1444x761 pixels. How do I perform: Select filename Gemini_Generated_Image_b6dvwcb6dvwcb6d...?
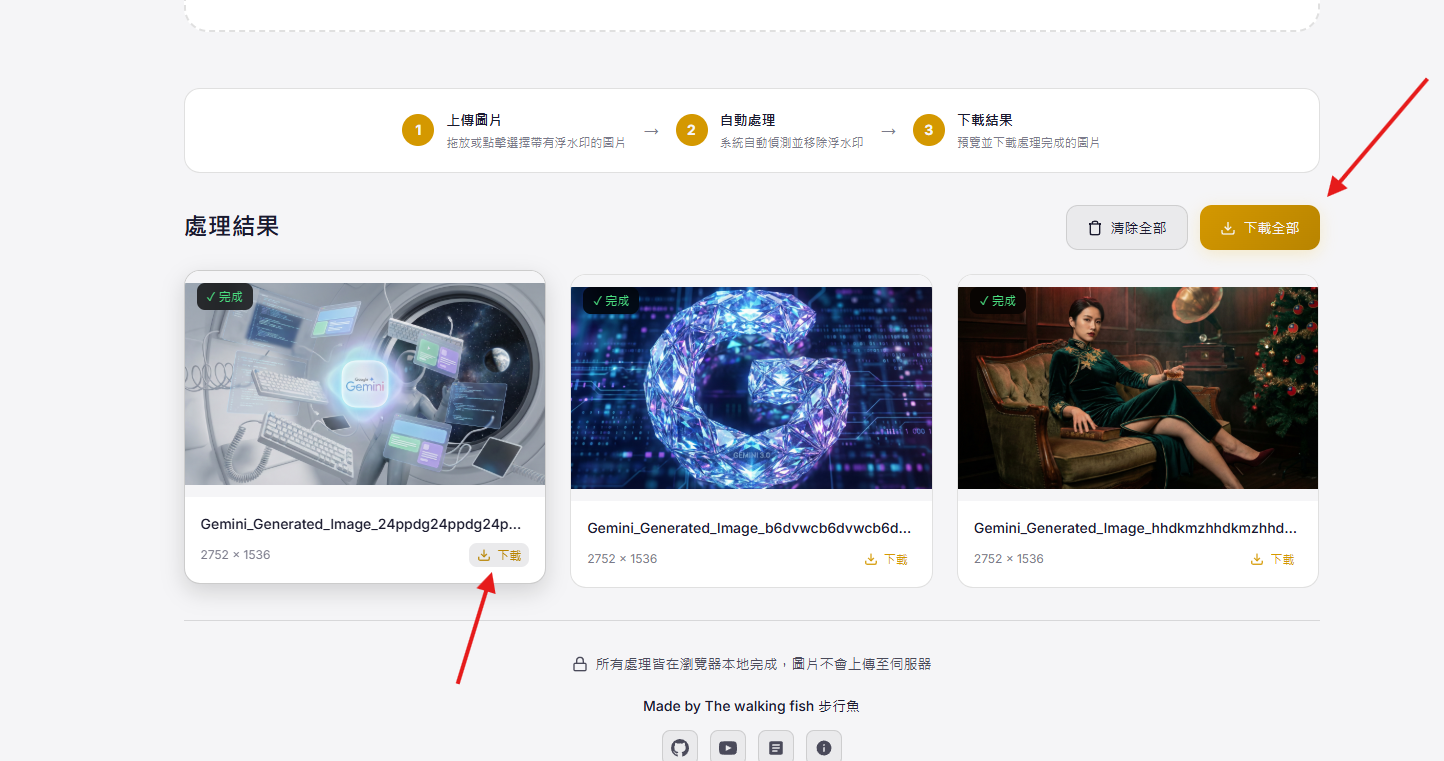click(x=749, y=528)
